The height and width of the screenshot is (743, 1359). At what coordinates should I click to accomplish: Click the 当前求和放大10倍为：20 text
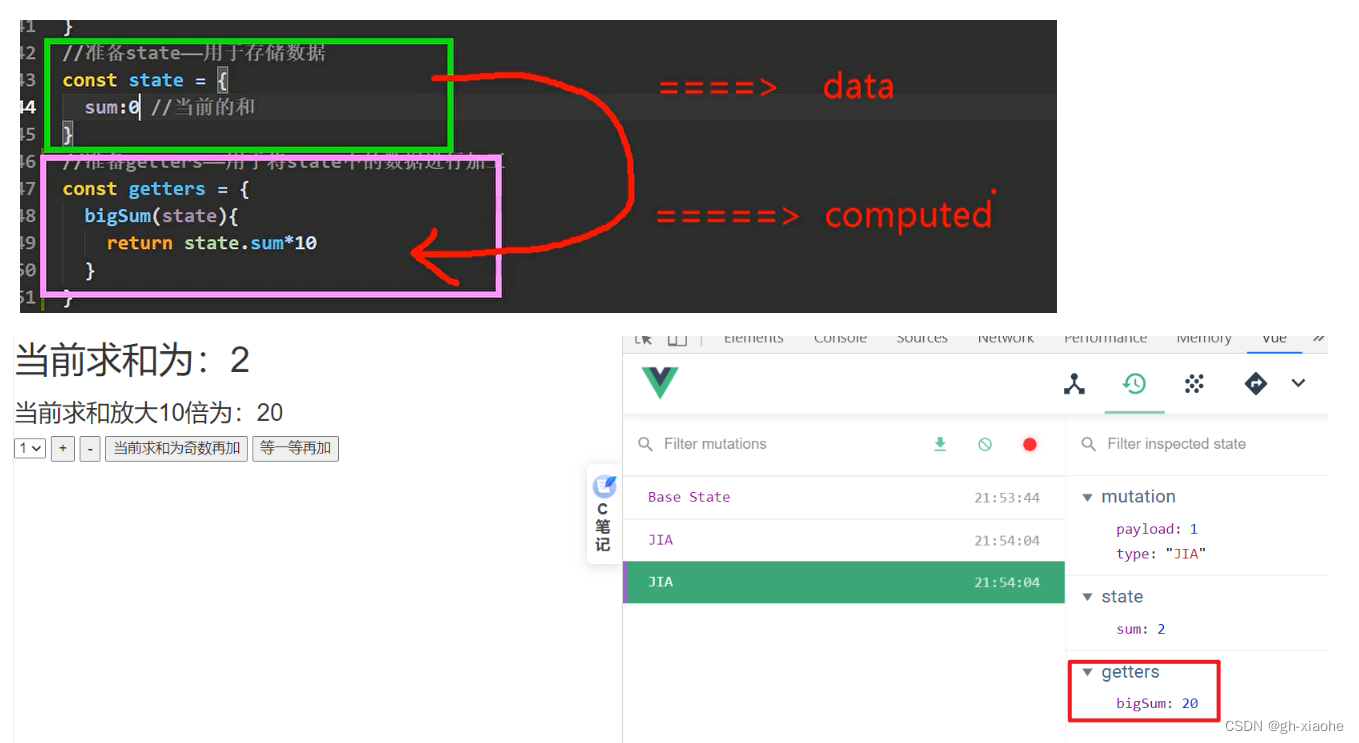pos(149,412)
